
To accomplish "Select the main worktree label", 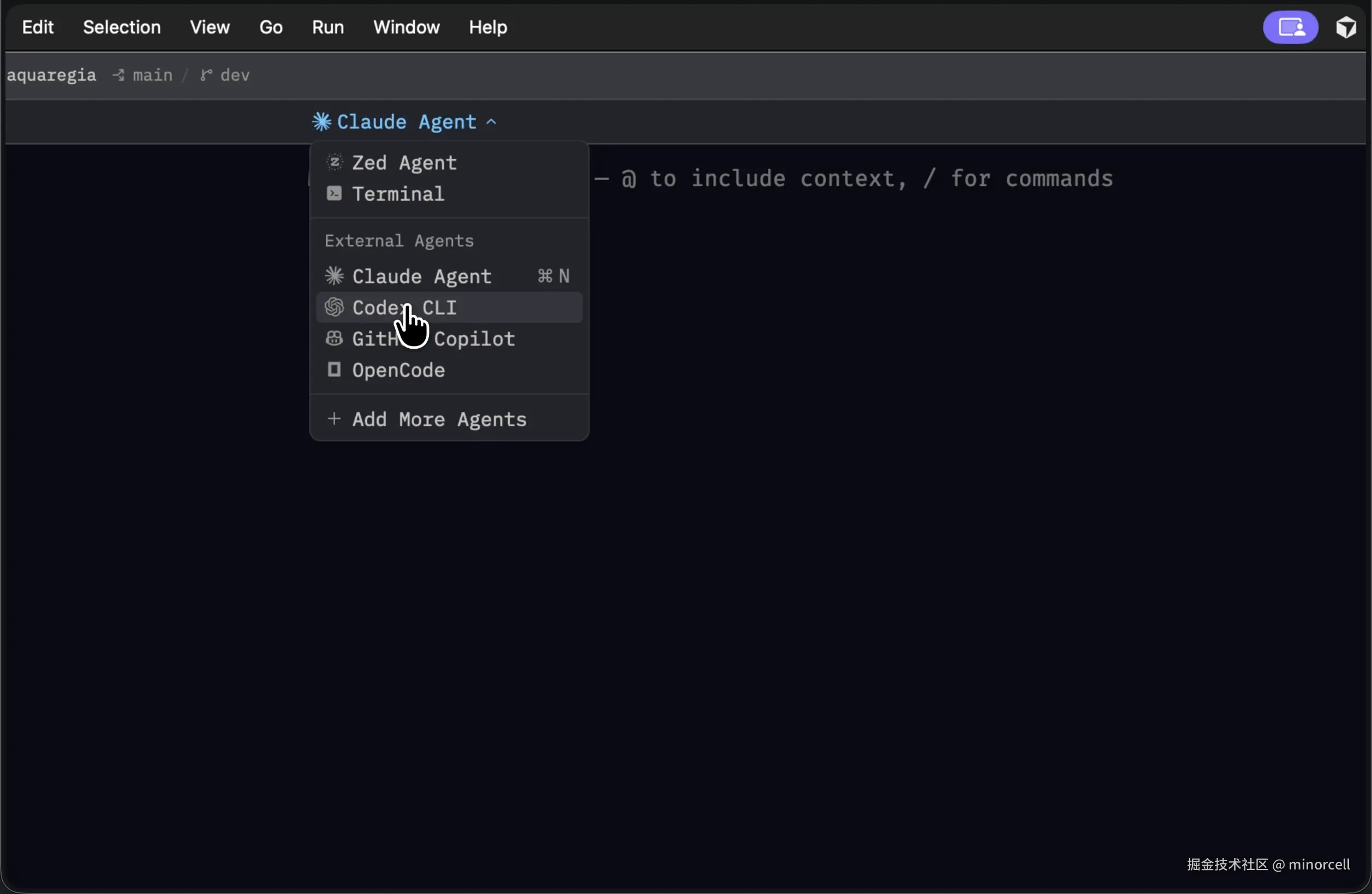I will coord(152,75).
